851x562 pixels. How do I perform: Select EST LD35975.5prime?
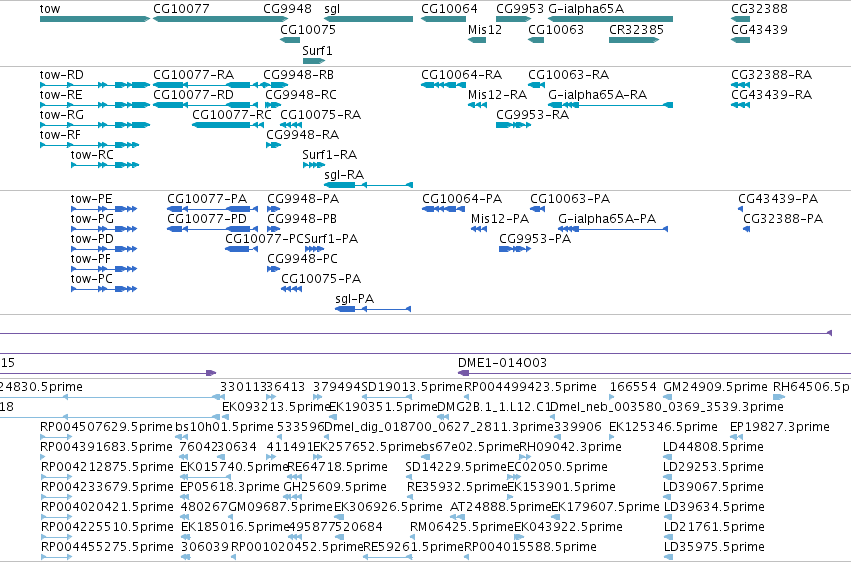[x=668, y=557]
